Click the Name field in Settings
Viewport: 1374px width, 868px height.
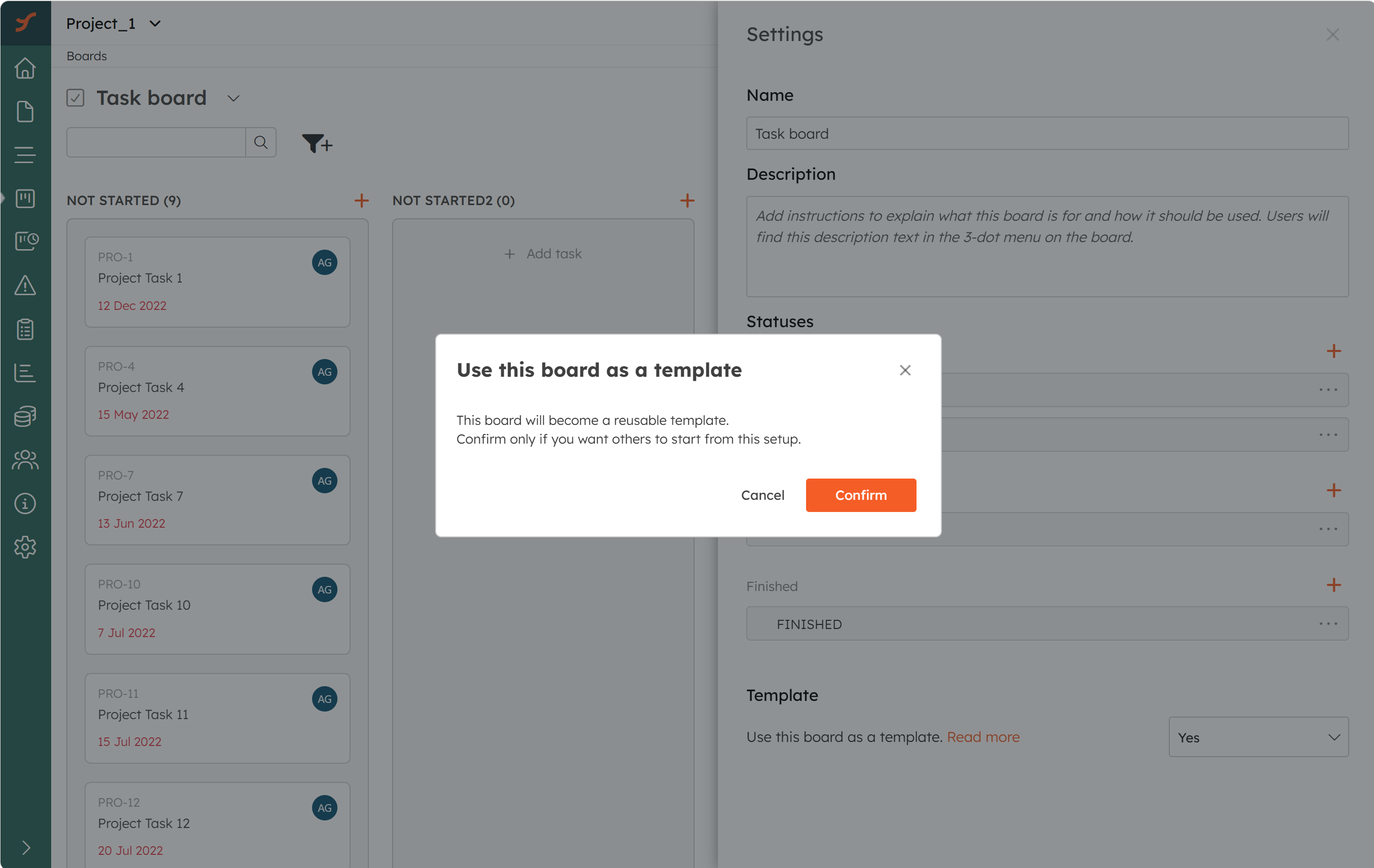pyautogui.click(x=1047, y=134)
